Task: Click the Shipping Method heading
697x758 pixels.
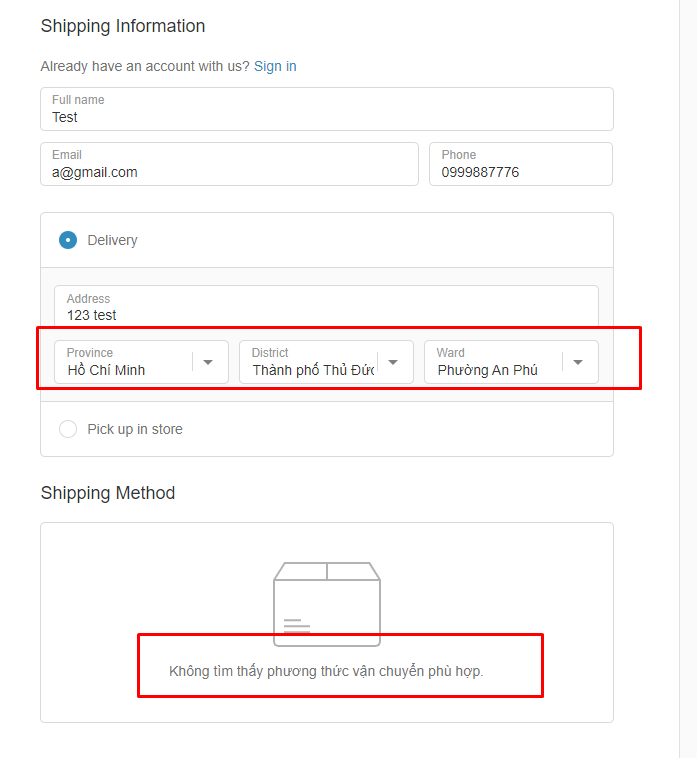Action: pyautogui.click(x=108, y=493)
